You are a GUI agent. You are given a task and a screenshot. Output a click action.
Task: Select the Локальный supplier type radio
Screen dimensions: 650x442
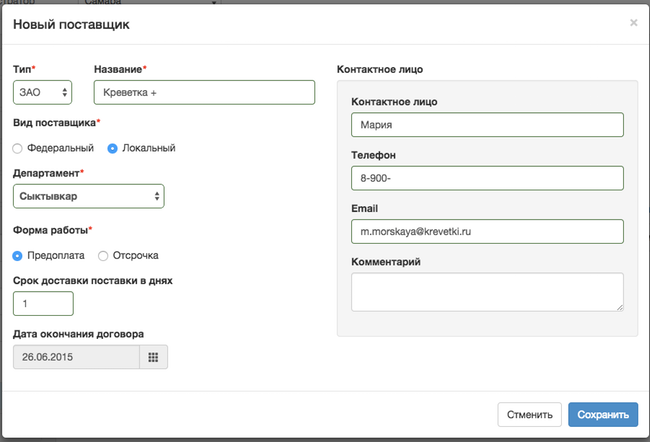coord(112,148)
